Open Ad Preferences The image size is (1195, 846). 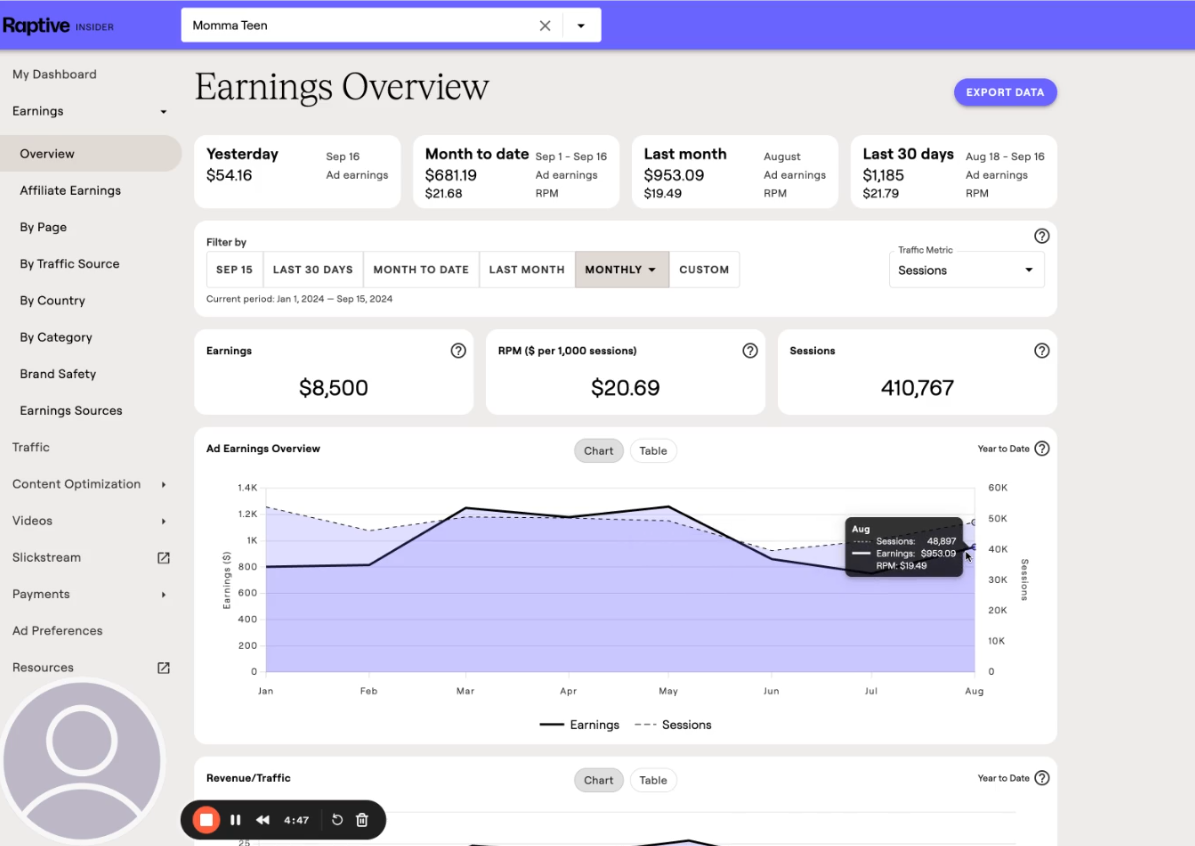[x=57, y=631]
